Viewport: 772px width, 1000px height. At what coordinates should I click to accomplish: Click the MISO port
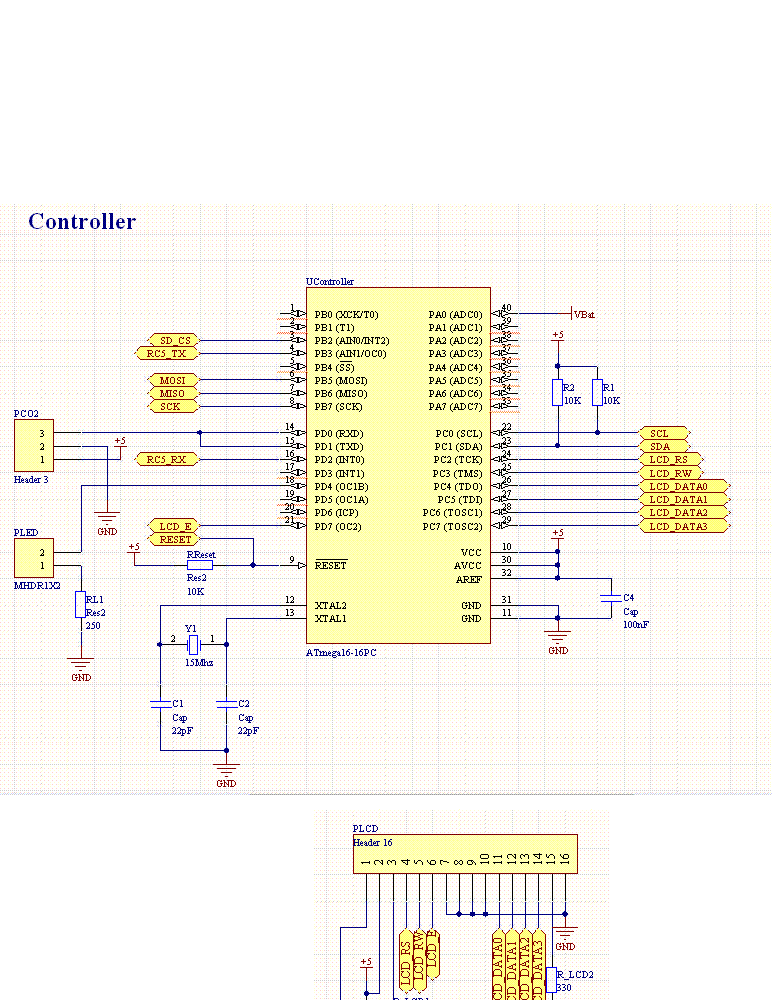click(174, 393)
